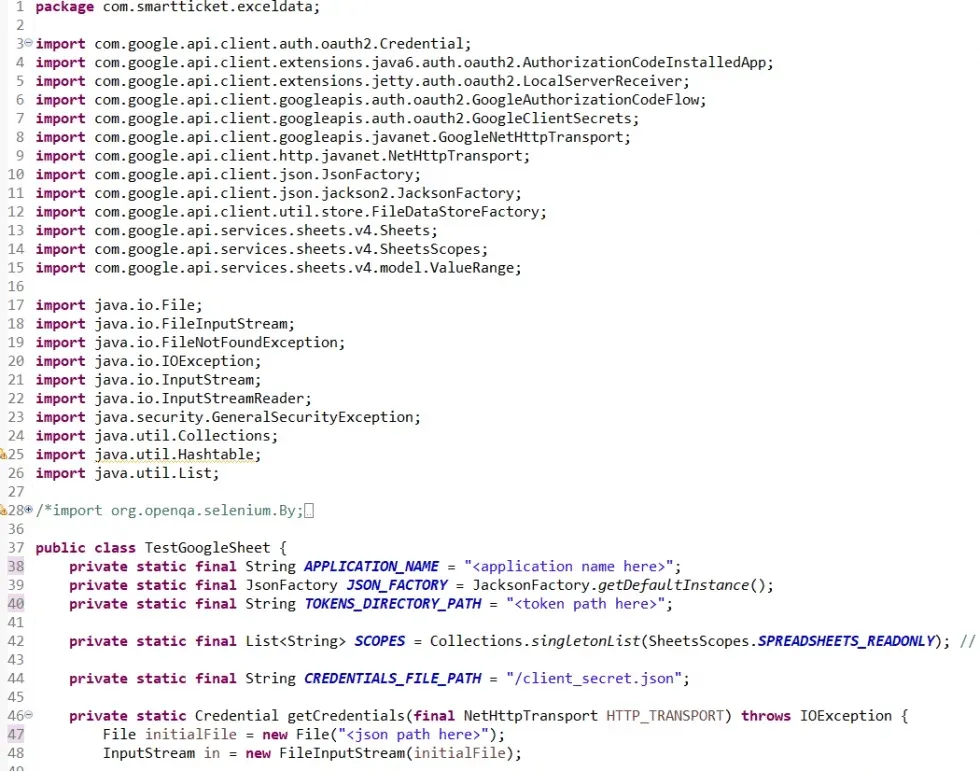Click FileDataStoreFactory in the line 12 import
The width and height of the screenshot is (980, 771).
click(455, 212)
